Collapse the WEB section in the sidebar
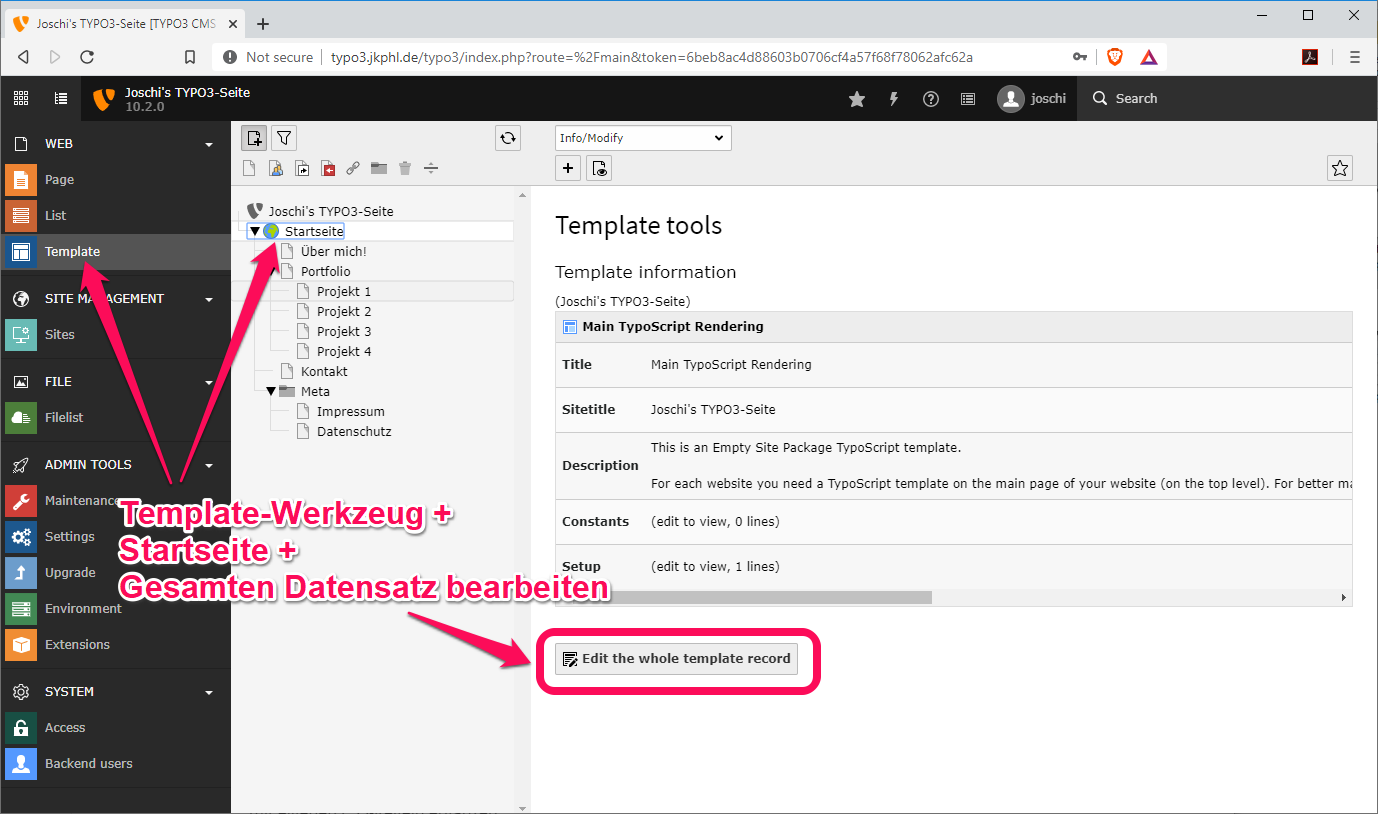The image size is (1378, 814). (208, 143)
